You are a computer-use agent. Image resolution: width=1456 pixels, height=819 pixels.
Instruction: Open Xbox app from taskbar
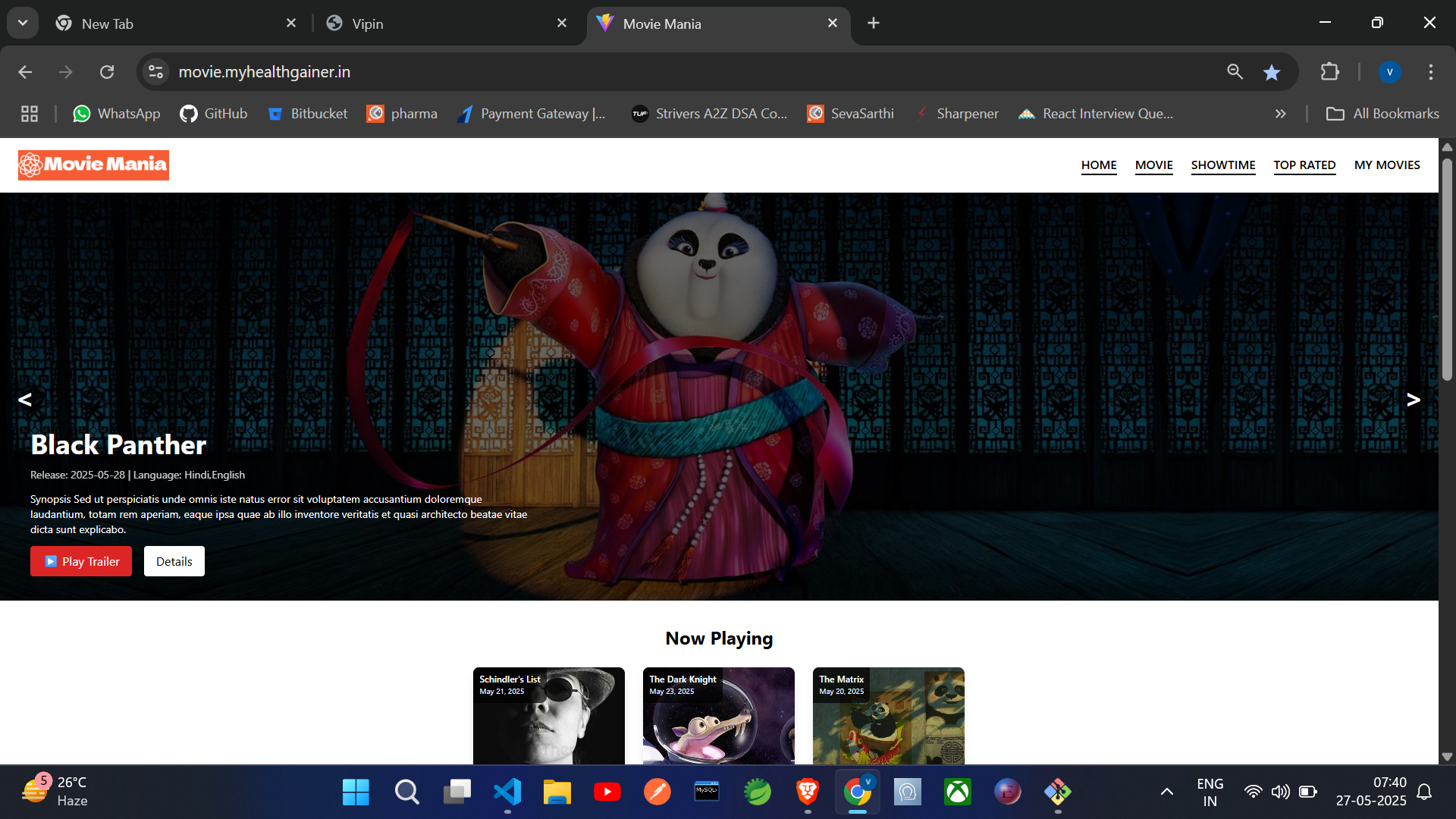(x=958, y=792)
